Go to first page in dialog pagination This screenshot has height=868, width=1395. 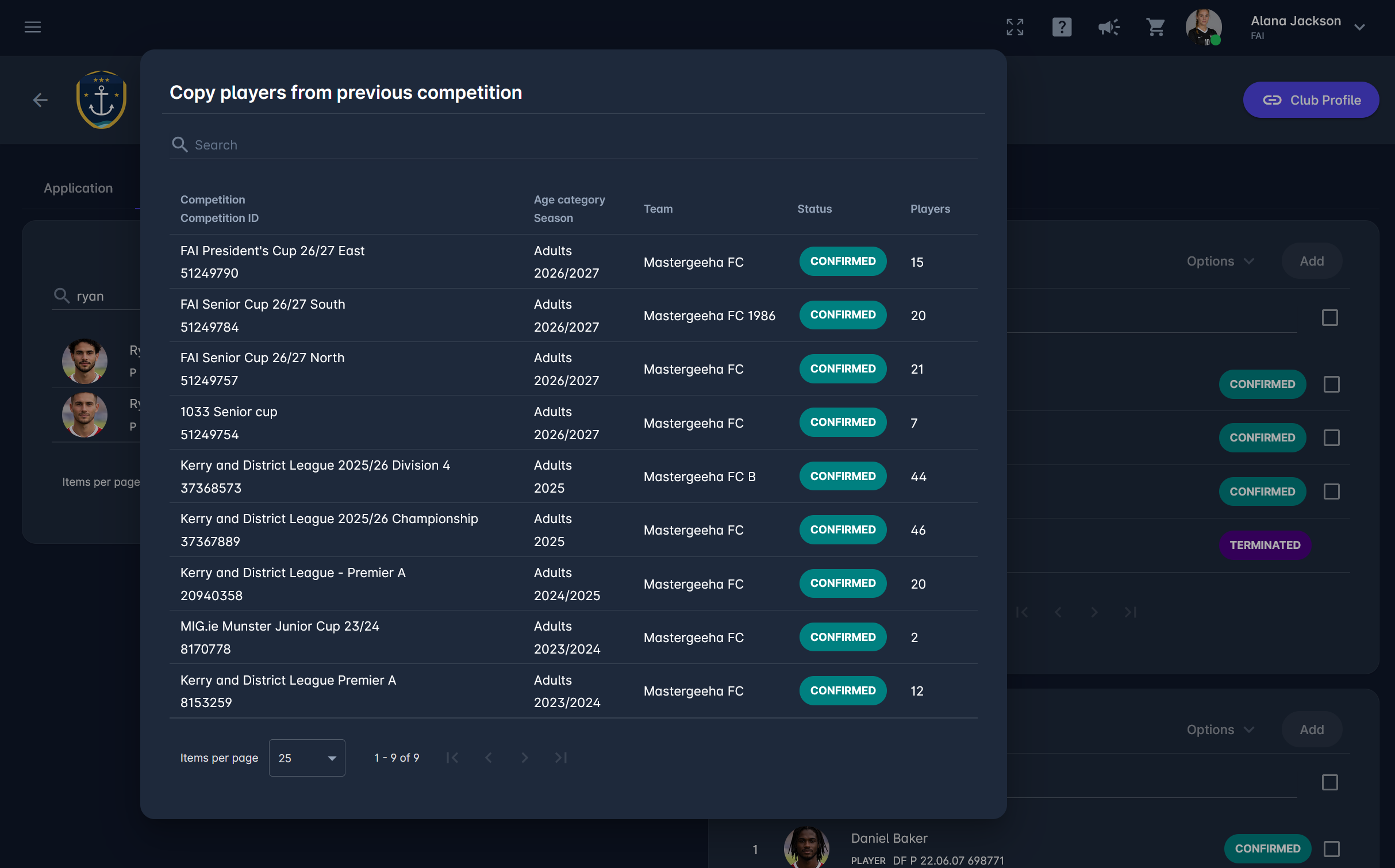pos(452,758)
